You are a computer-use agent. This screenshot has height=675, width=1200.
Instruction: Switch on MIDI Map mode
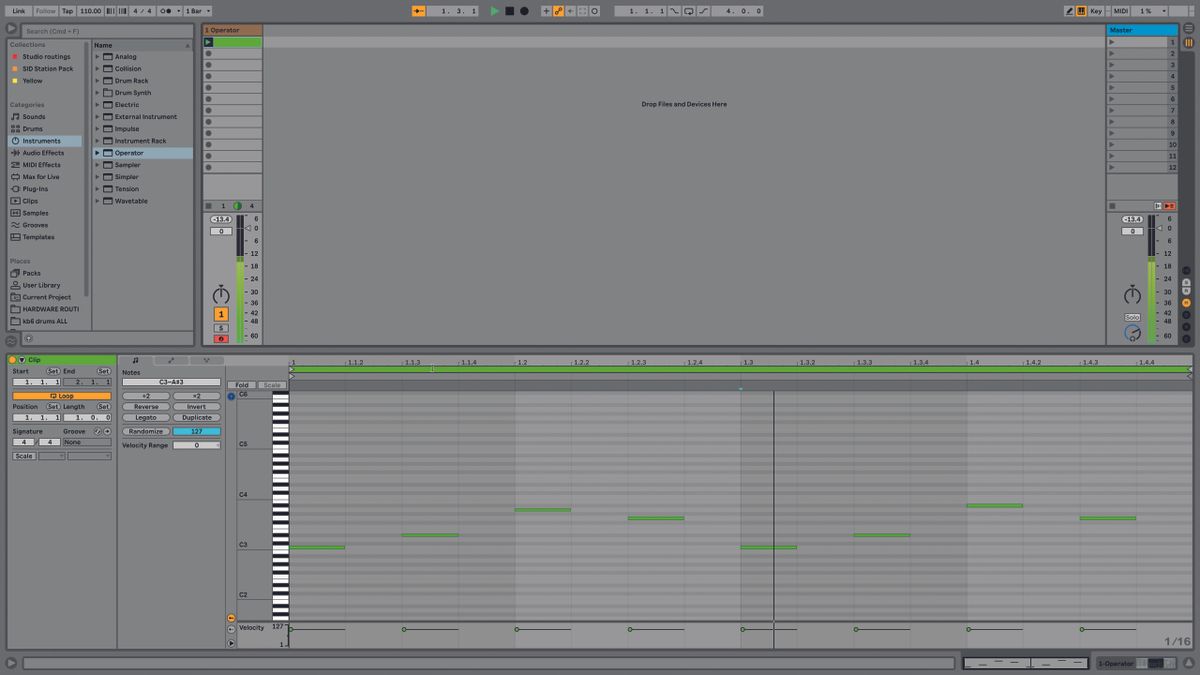point(1121,11)
